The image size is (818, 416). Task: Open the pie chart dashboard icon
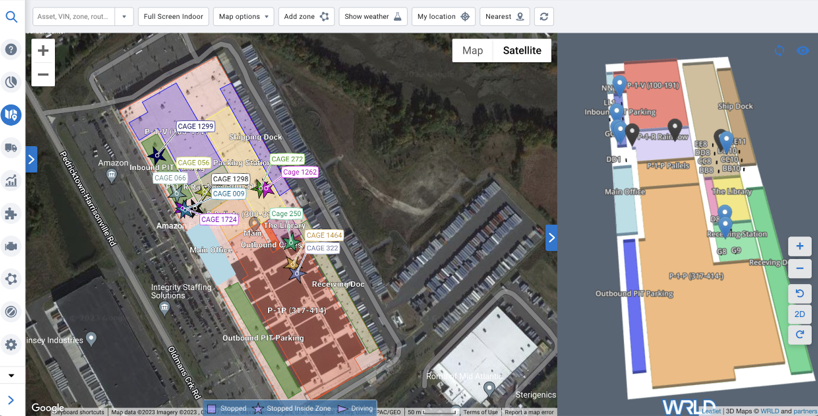point(11,82)
